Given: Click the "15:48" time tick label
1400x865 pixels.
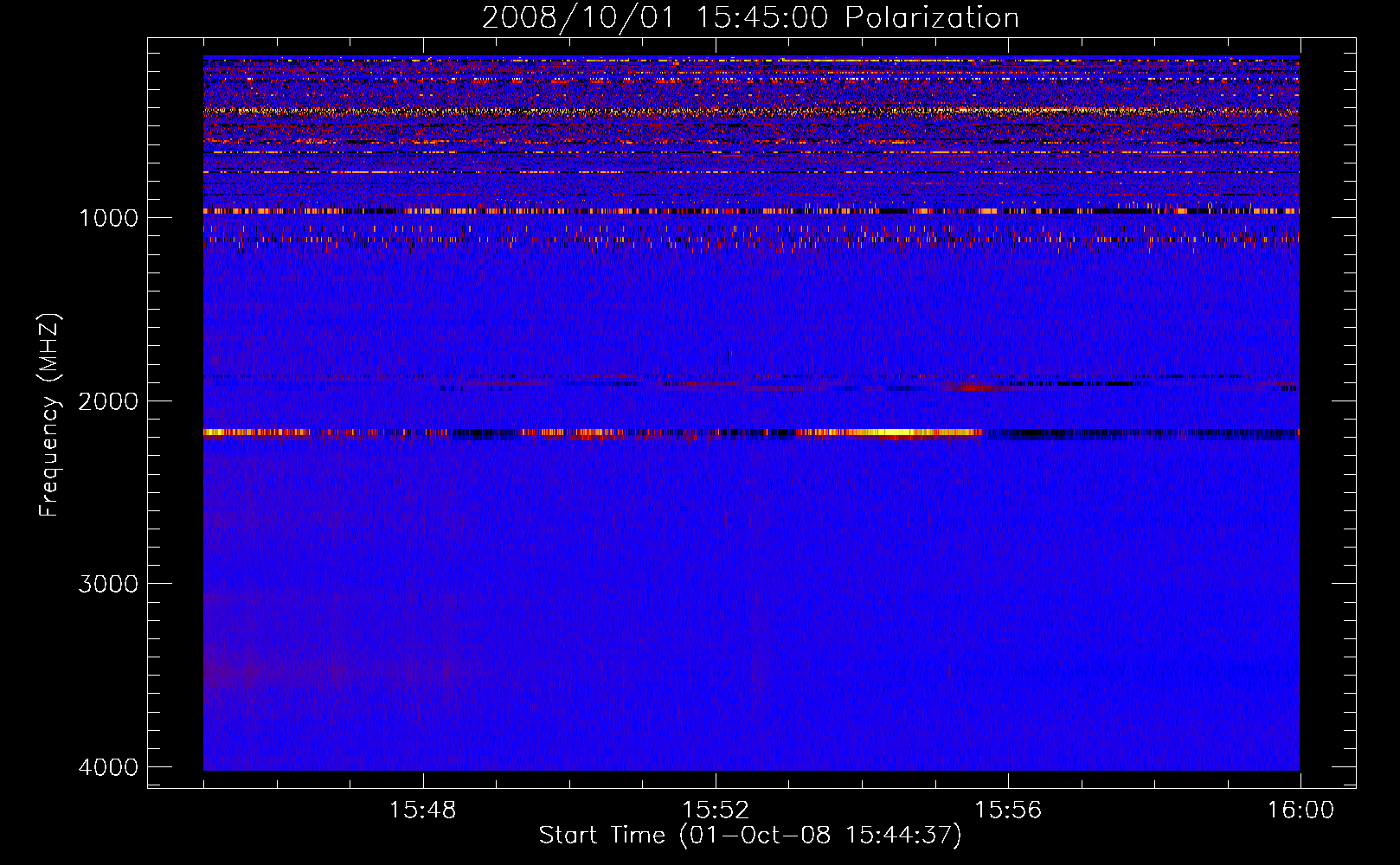Looking at the screenshot, I should pyautogui.click(x=422, y=810).
